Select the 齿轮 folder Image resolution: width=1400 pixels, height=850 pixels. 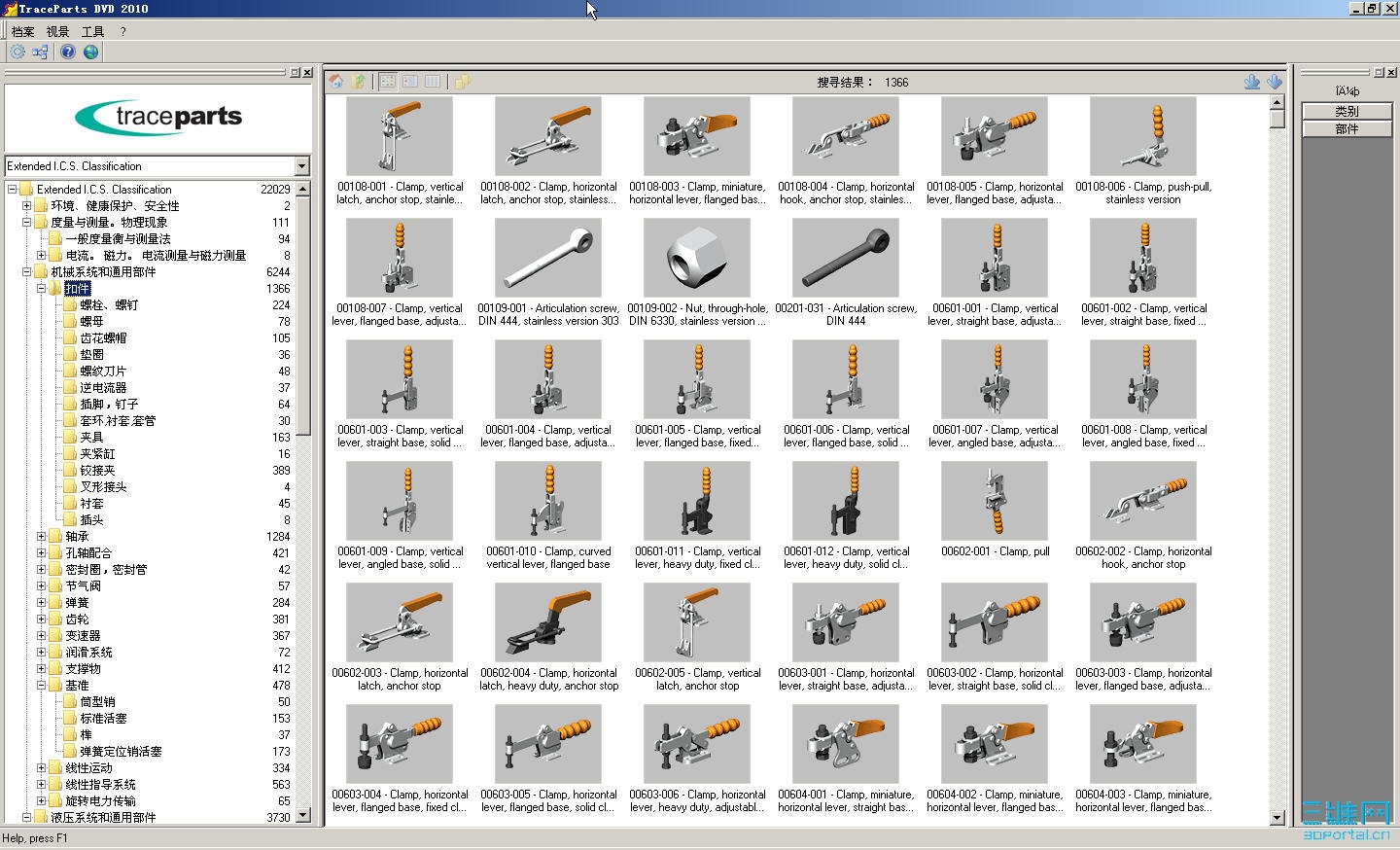pos(77,620)
